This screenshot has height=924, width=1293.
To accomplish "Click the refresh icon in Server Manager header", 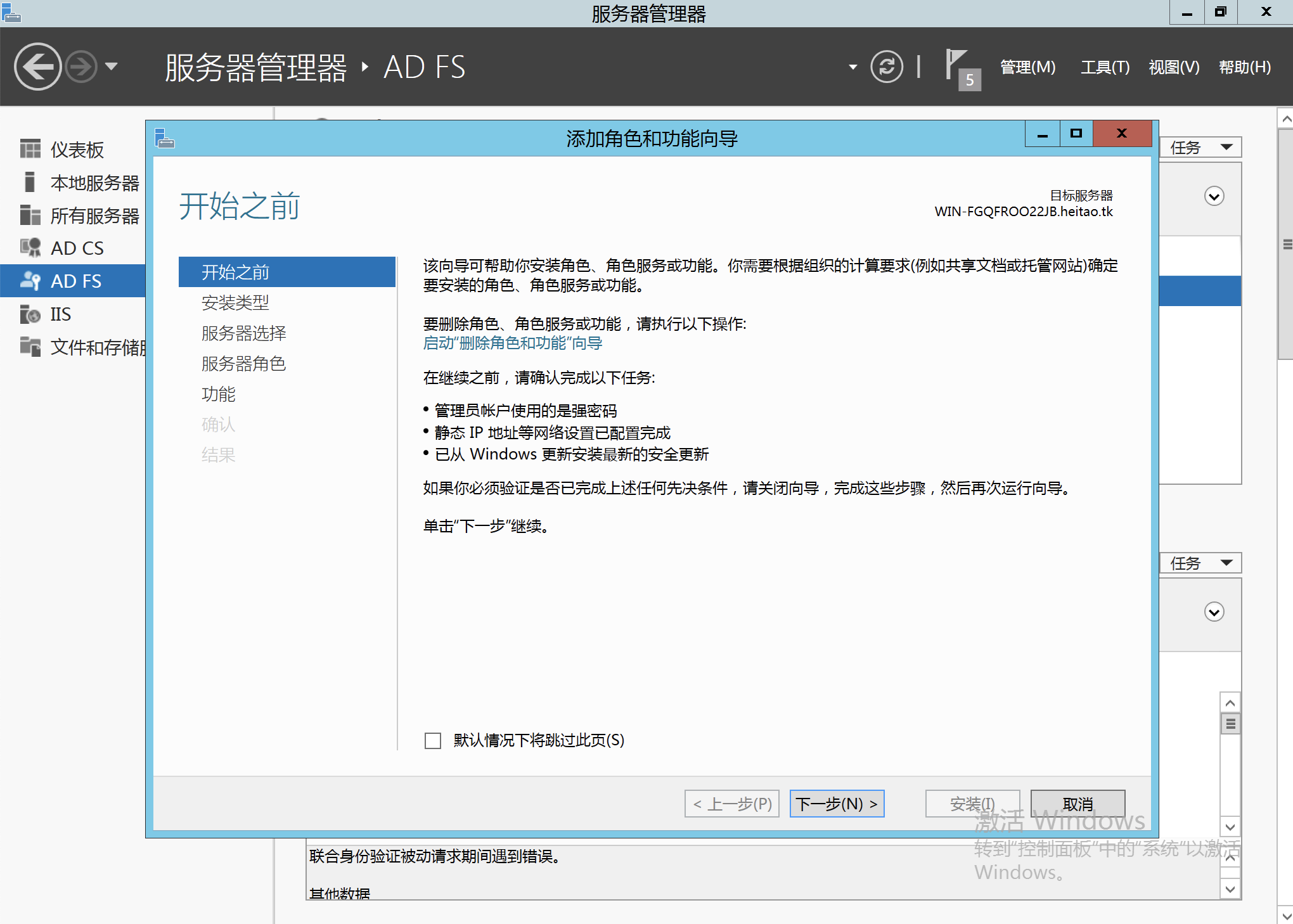I will (886, 67).
